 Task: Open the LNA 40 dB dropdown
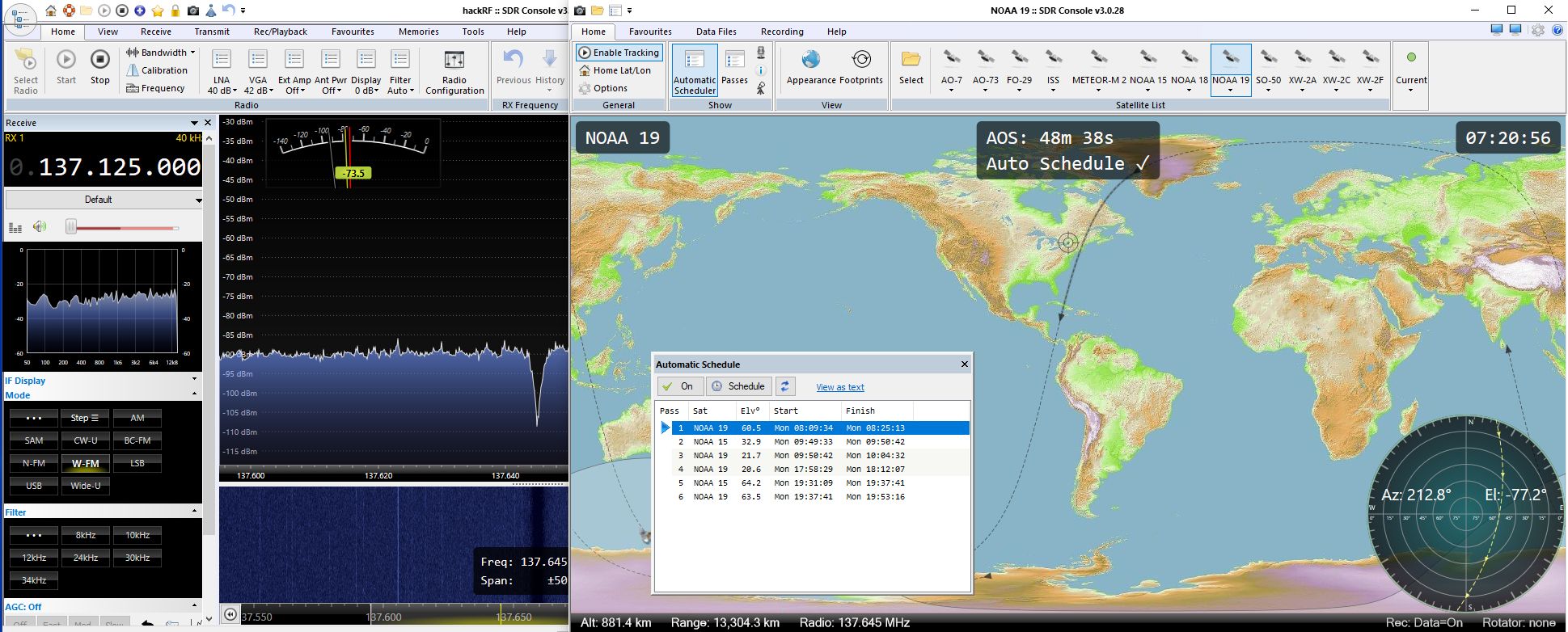pos(222,91)
